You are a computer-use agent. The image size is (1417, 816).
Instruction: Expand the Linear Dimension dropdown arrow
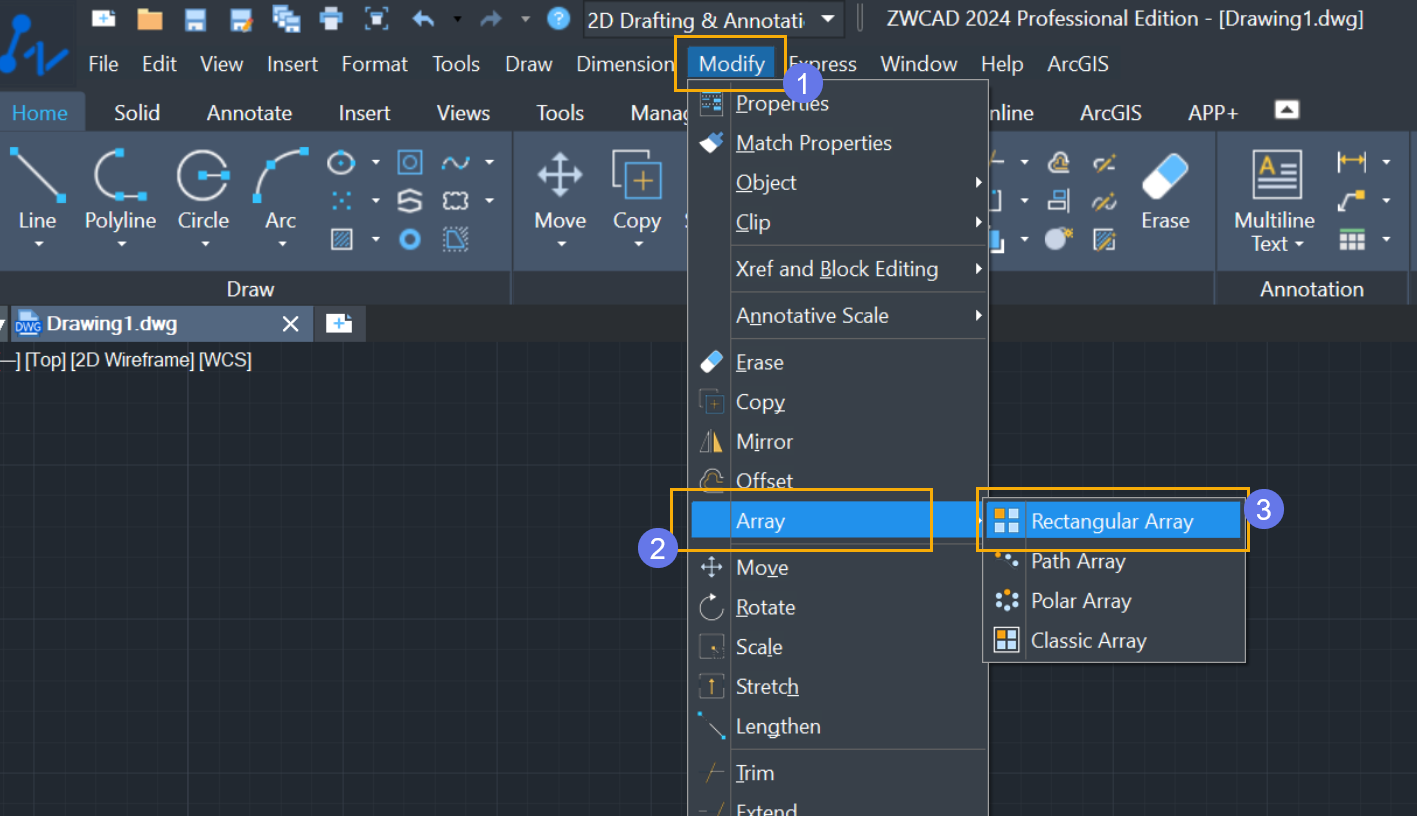point(1386,162)
